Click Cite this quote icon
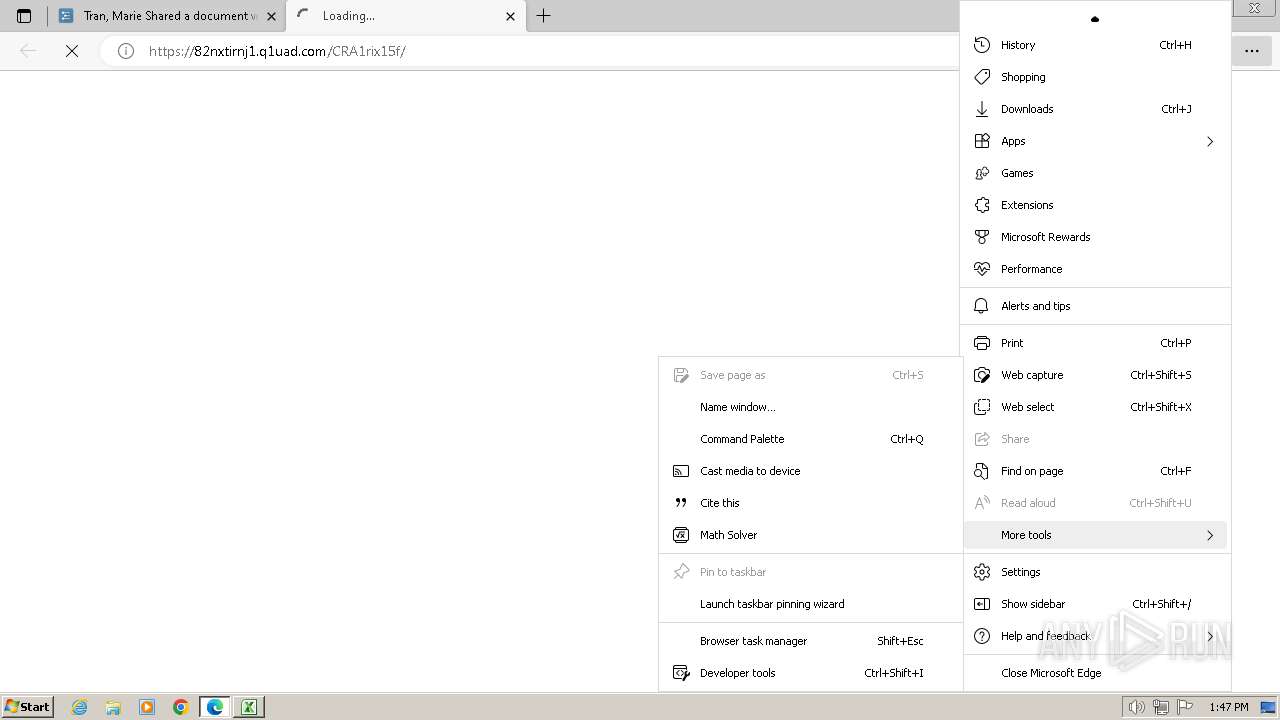Image resolution: width=1280 pixels, height=720 pixels. pos(681,503)
